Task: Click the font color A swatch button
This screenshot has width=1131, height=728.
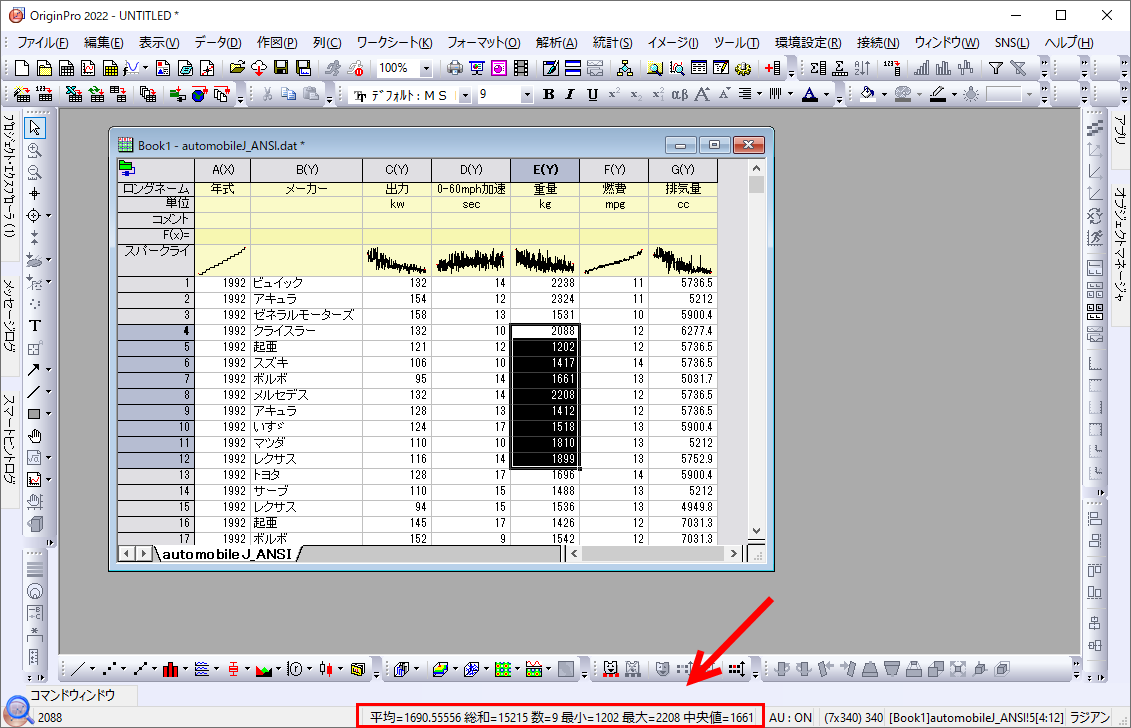Action: pyautogui.click(x=810, y=95)
